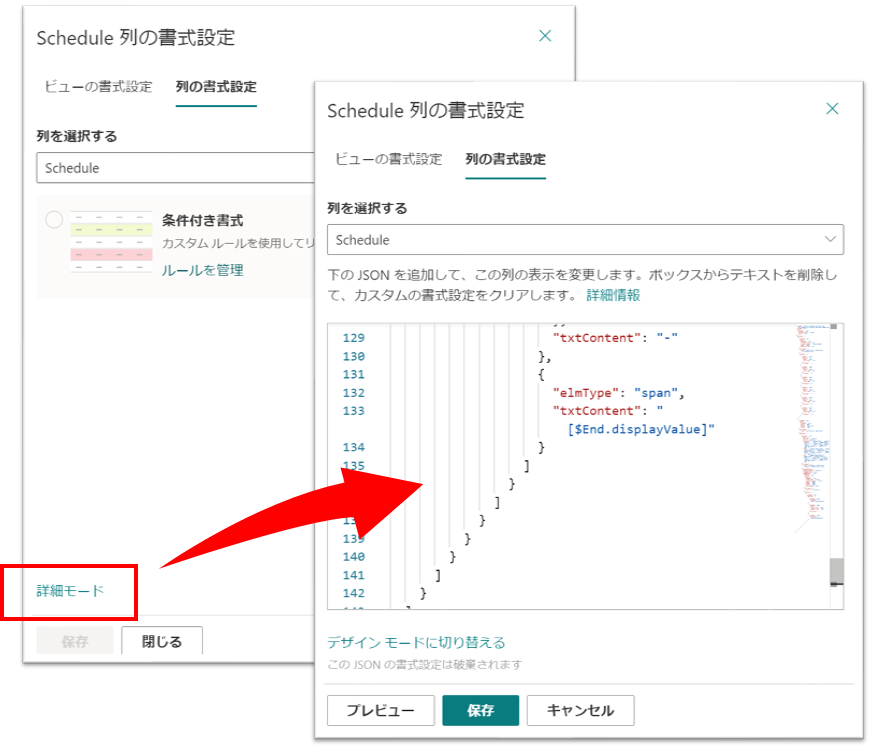Click the 閉じる button in back panel
This screenshot has height=749, width=872.
(x=162, y=641)
